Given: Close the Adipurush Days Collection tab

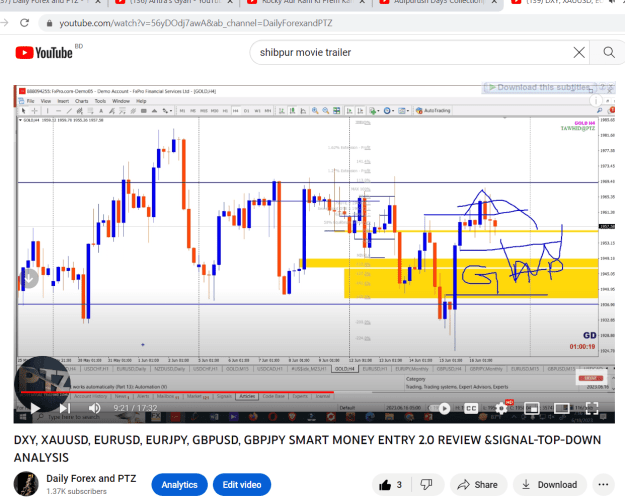Looking at the screenshot, I should click(x=494, y=2).
